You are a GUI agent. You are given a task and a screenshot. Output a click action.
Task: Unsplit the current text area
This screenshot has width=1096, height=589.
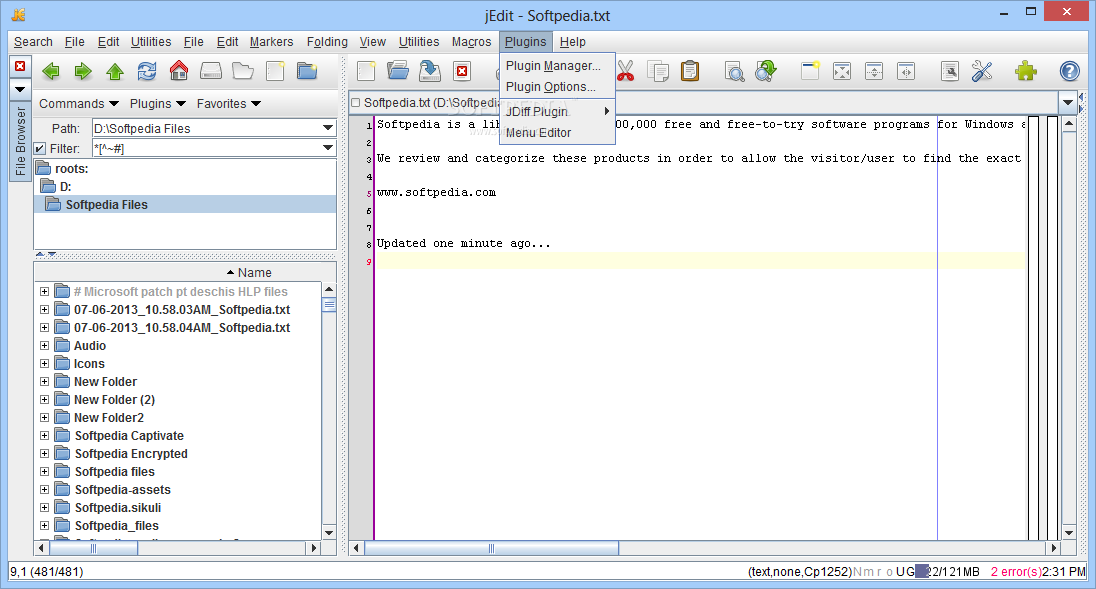coord(842,71)
